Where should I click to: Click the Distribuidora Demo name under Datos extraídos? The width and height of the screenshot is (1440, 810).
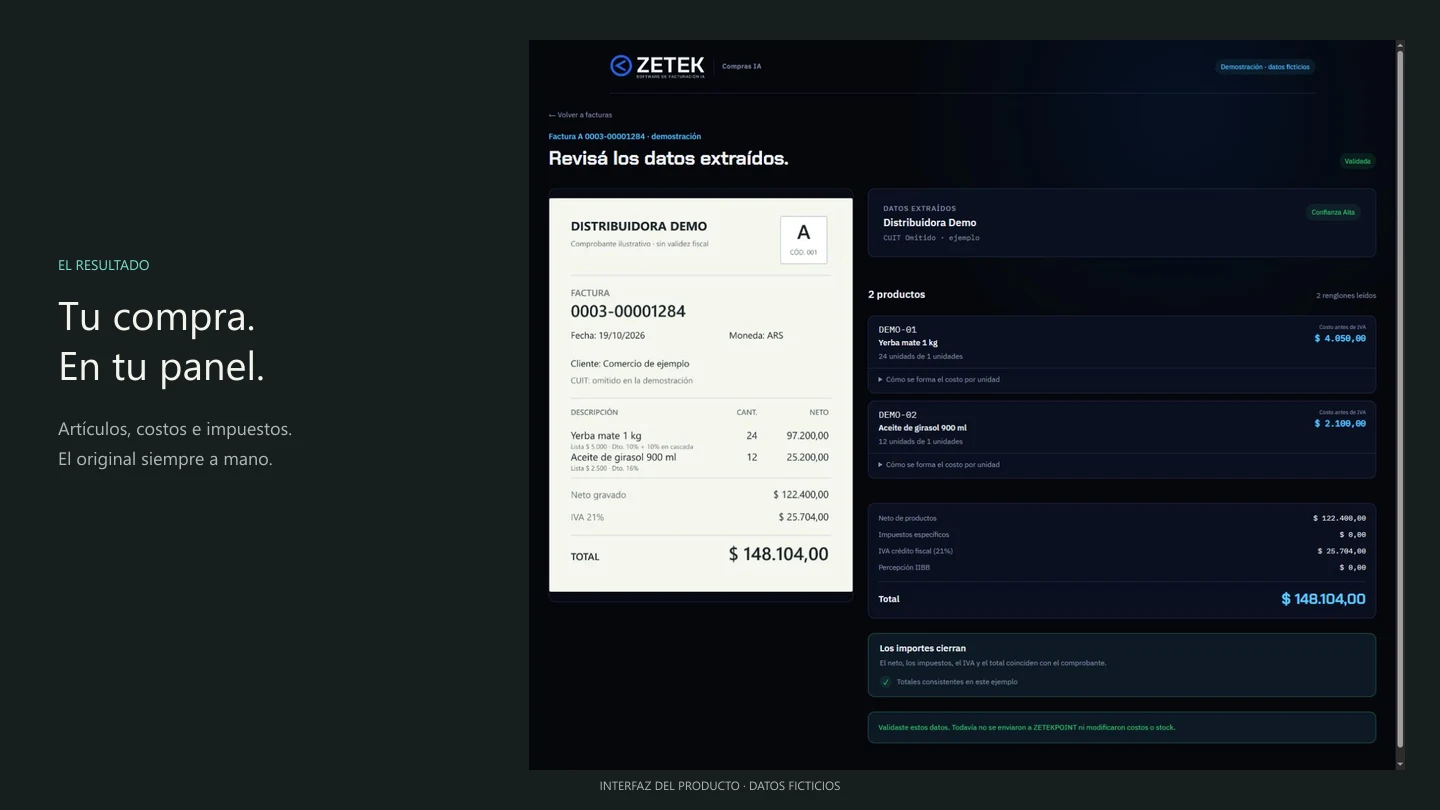pyautogui.click(x=929, y=223)
